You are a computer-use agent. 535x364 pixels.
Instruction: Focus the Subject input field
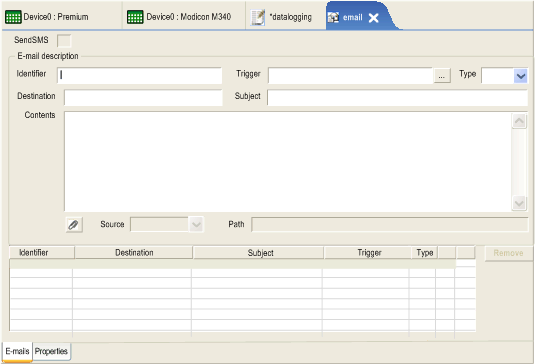pos(397,98)
